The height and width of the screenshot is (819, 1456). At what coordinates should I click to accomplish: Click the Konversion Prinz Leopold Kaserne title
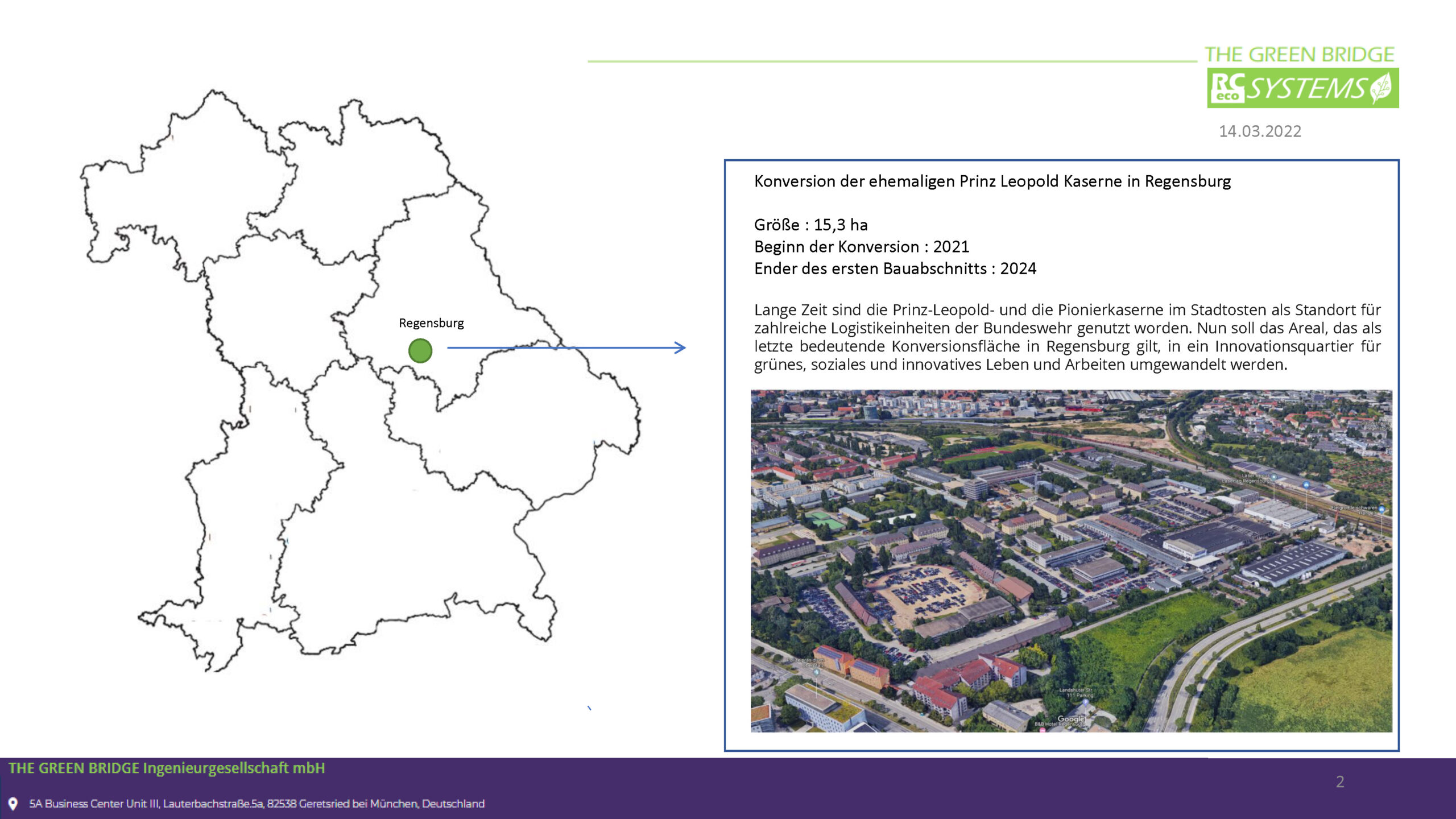[992, 181]
